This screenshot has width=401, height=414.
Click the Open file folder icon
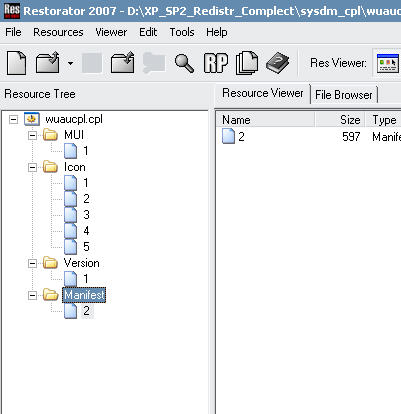tap(47, 63)
